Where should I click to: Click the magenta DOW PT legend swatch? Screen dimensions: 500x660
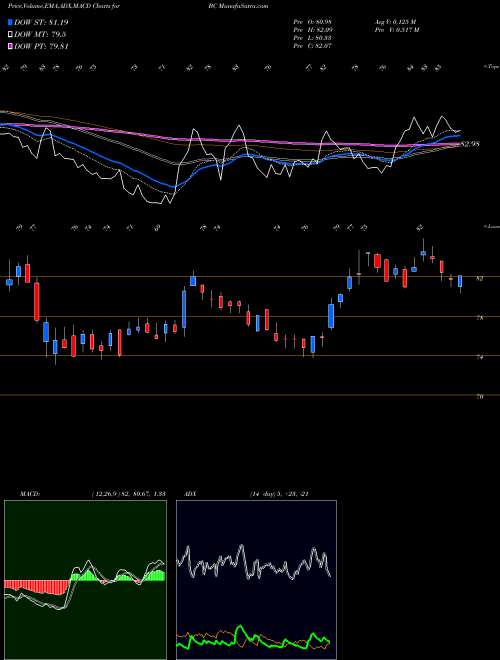click(11, 46)
